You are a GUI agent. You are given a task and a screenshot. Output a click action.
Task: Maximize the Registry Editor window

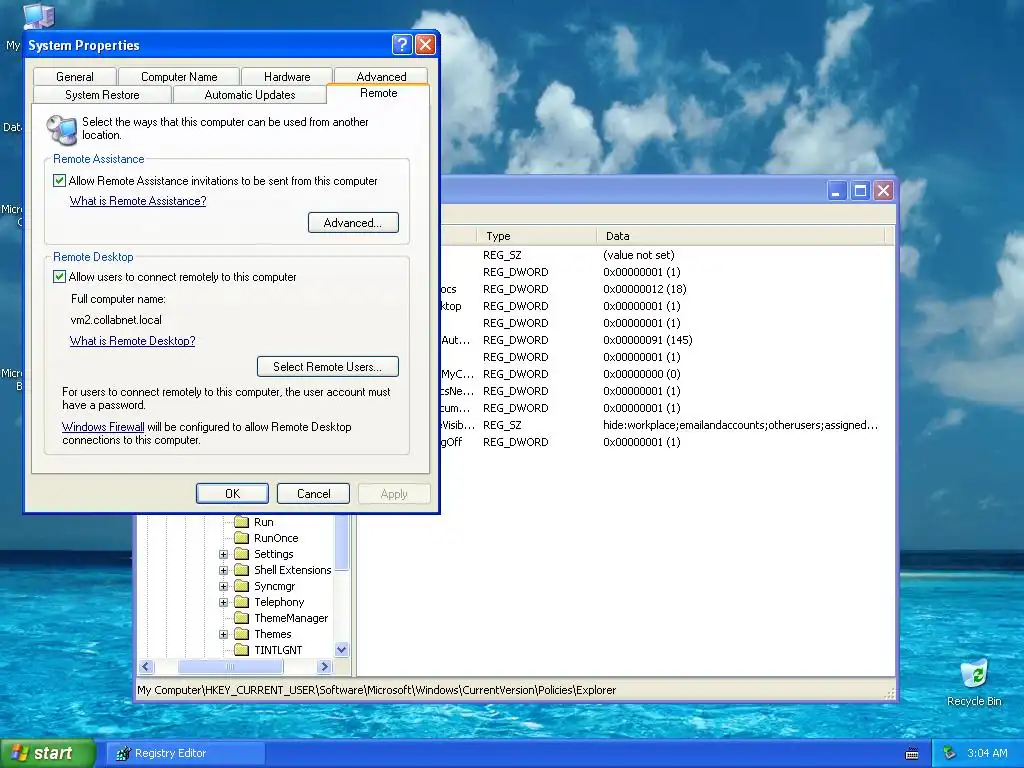coord(860,191)
